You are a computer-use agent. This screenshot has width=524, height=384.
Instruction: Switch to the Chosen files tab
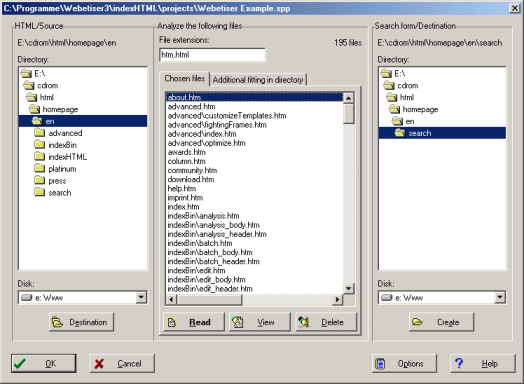184,79
